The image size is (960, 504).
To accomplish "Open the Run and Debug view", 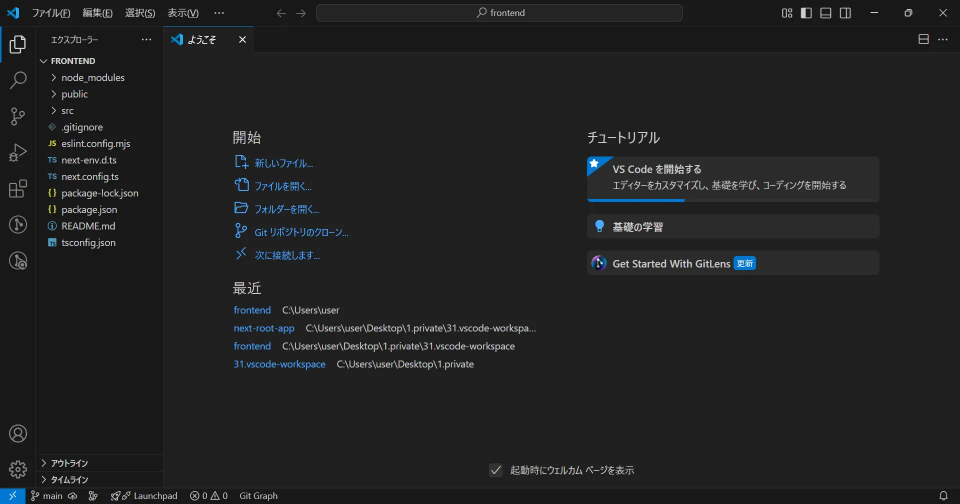I will click(x=18, y=152).
